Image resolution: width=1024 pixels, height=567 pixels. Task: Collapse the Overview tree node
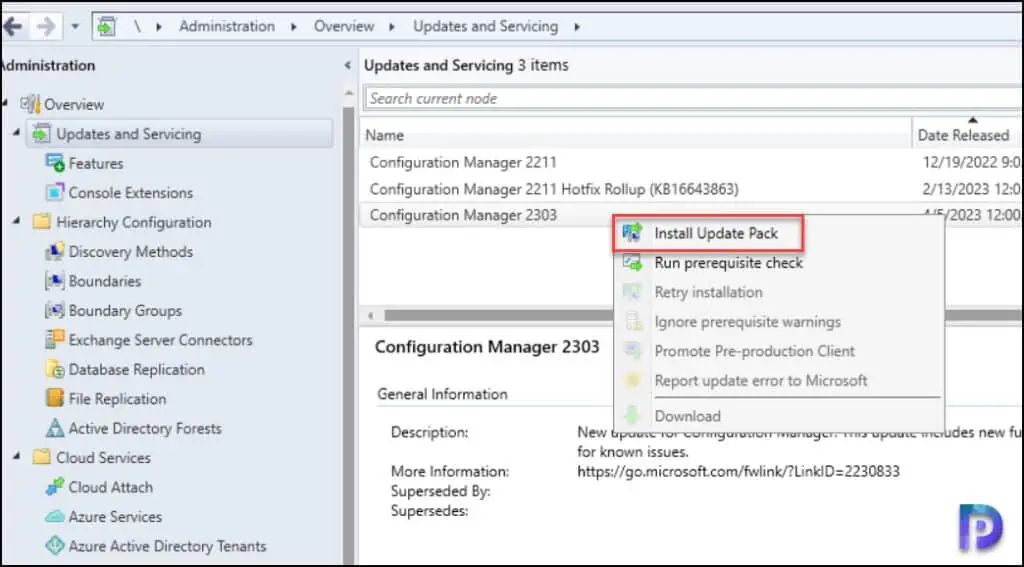pyautogui.click(x=7, y=103)
